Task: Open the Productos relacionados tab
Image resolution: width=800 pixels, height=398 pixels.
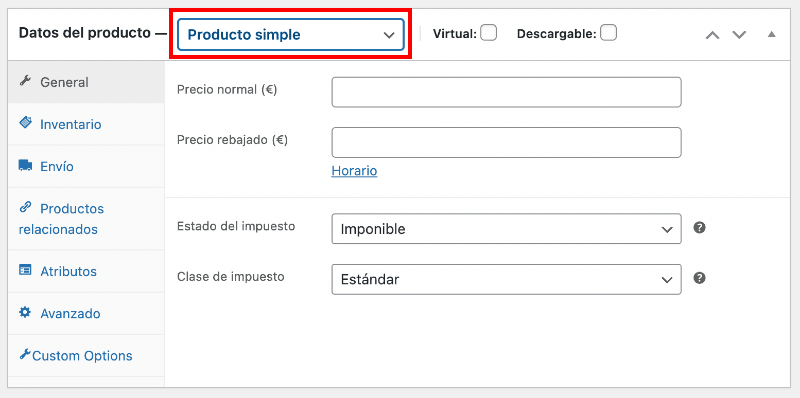Action: click(x=86, y=219)
